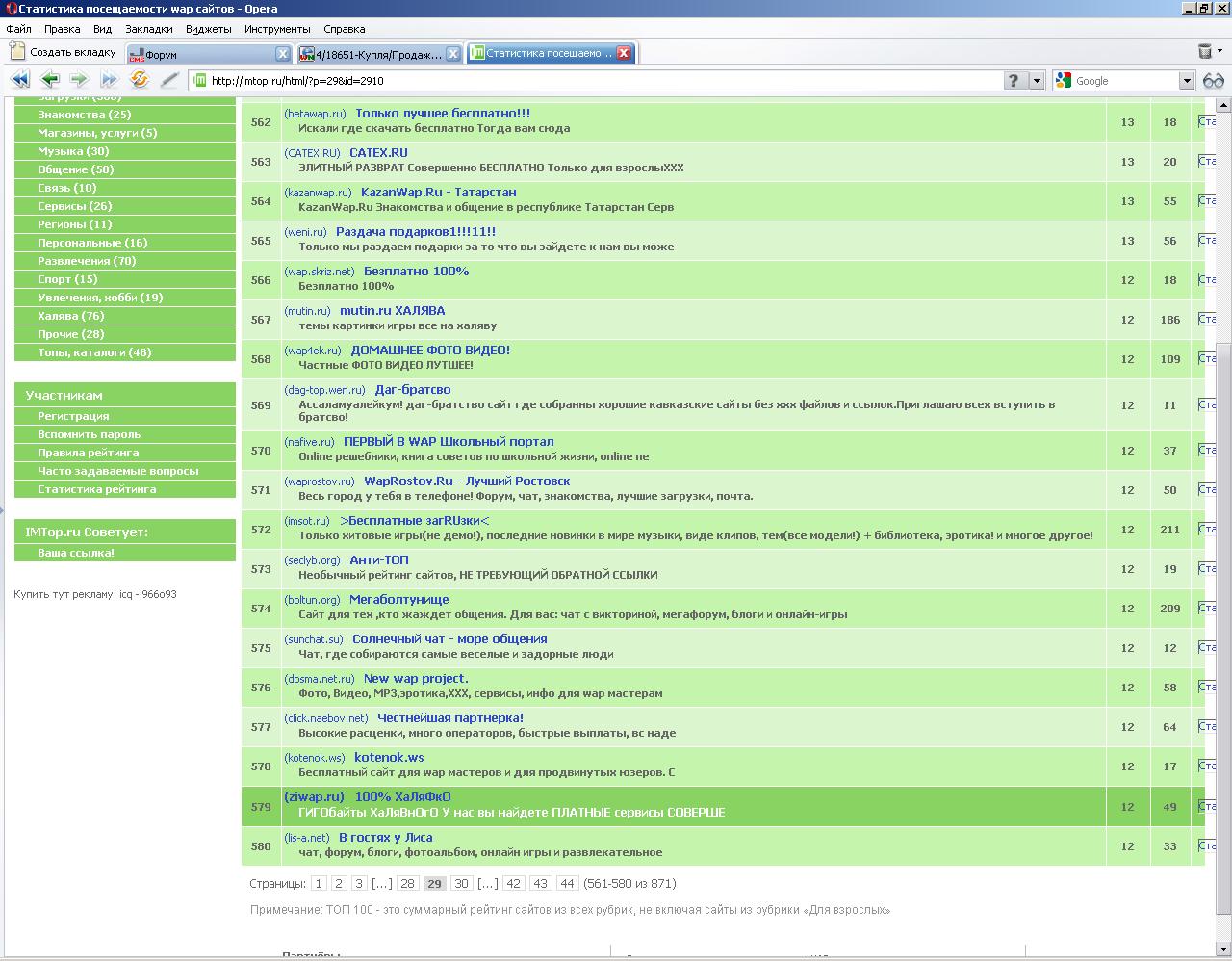Click the Fast Forward navigation icon
The width and height of the screenshot is (1232, 961).
109,80
